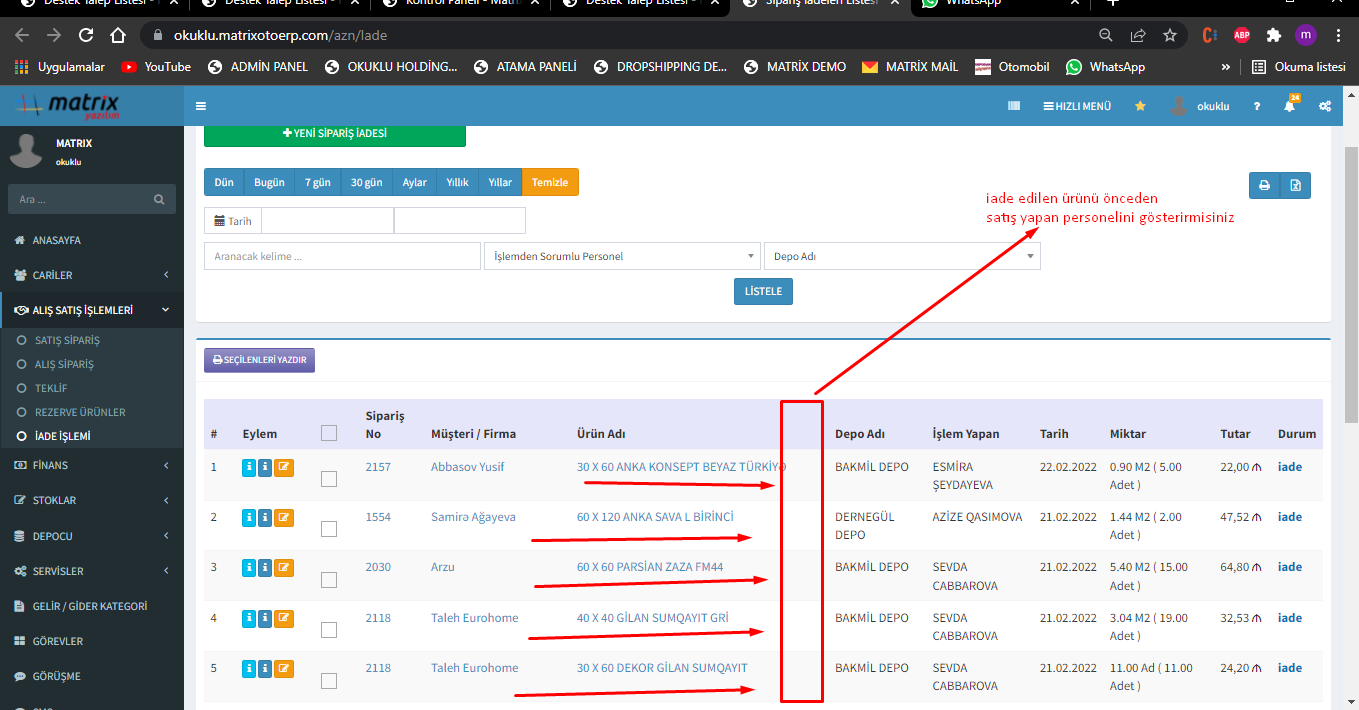The width and height of the screenshot is (1359, 710).
Task: Toggle the hamburger sidebar menu icon
Action: pos(201,106)
